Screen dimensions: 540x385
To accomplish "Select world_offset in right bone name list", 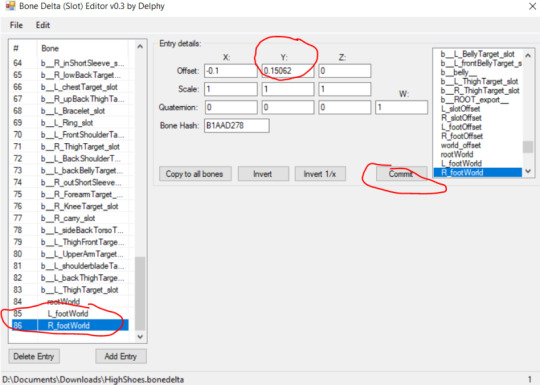I will [478, 145].
